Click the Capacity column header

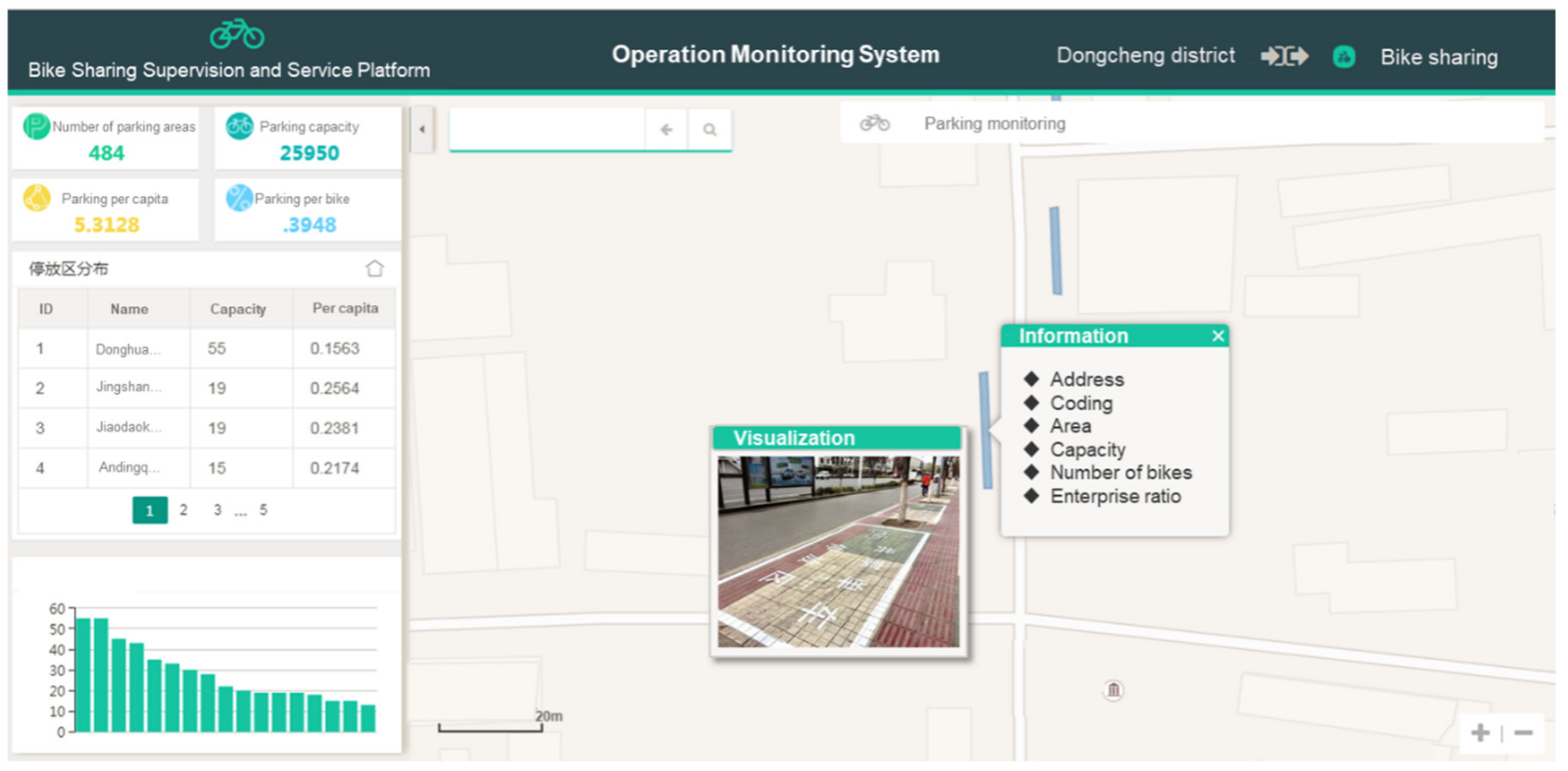238,309
